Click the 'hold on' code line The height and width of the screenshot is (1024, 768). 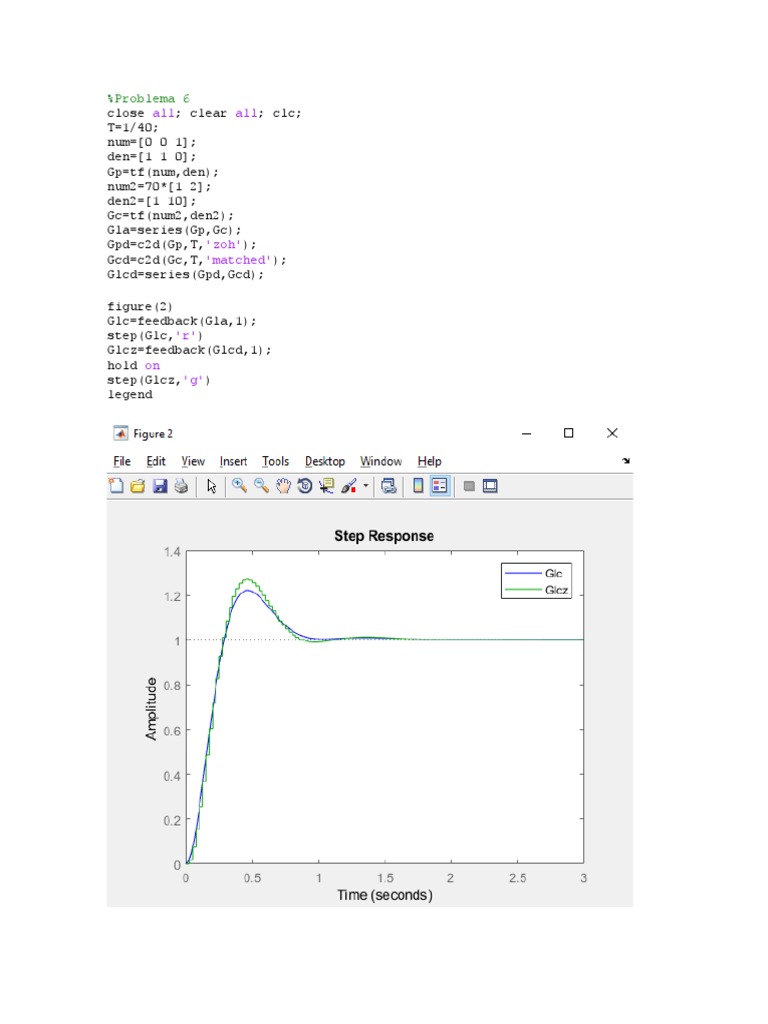[133, 365]
